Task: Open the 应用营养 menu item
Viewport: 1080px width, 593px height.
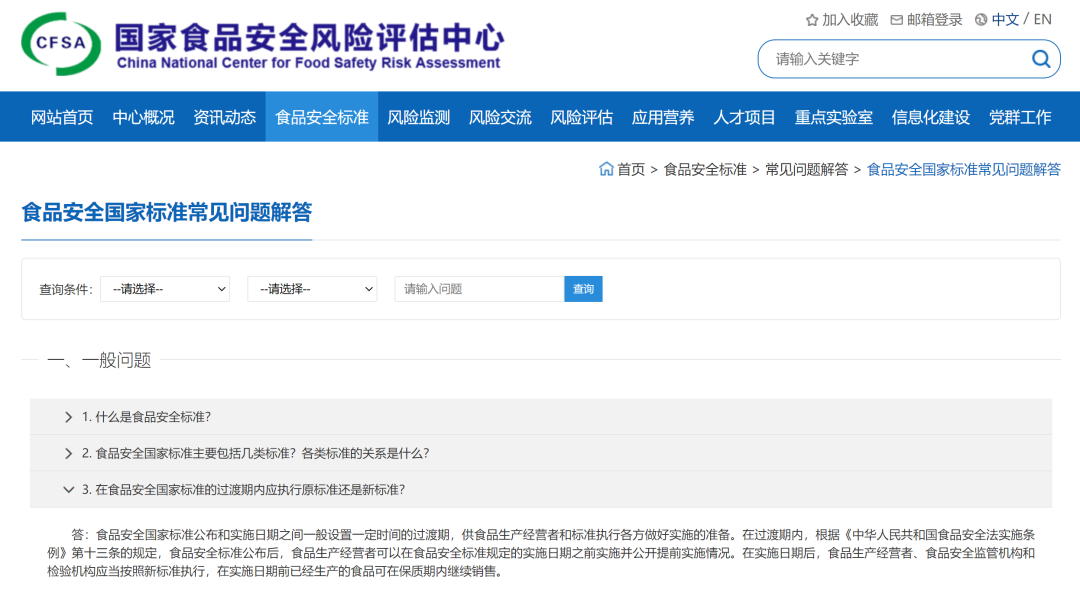Action: pos(662,116)
